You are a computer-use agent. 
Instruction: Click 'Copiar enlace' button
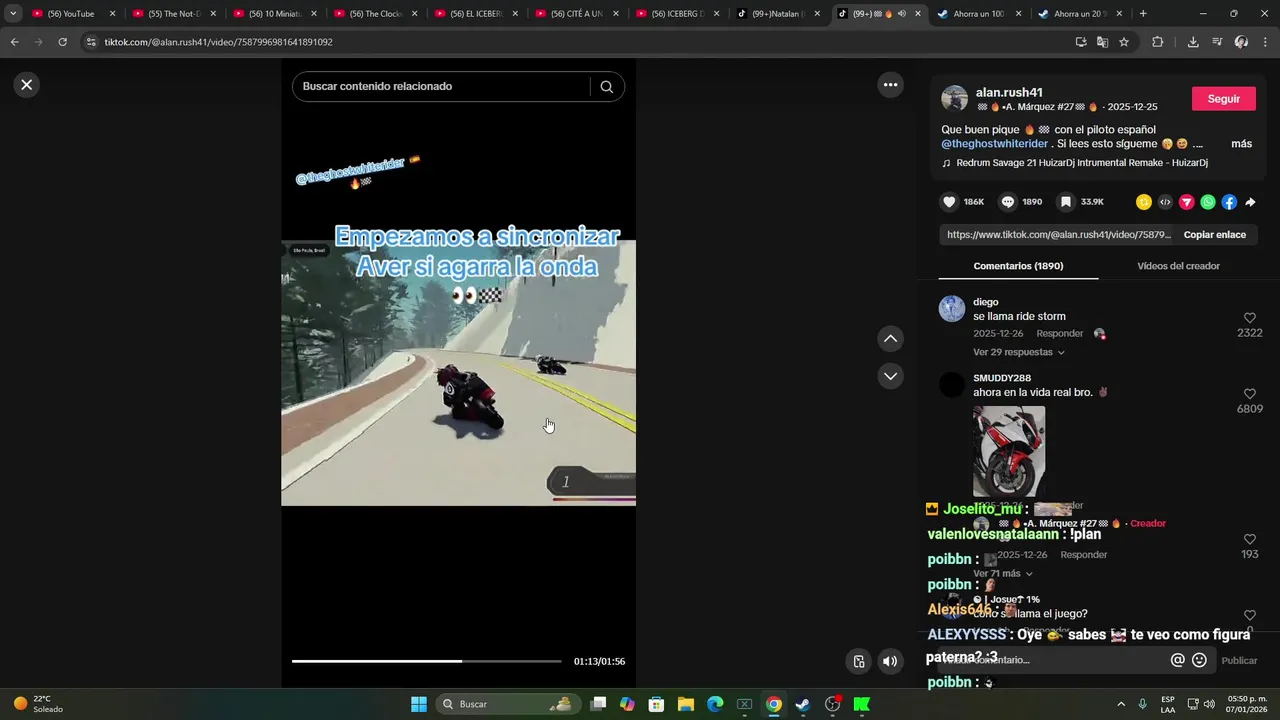tap(1215, 235)
